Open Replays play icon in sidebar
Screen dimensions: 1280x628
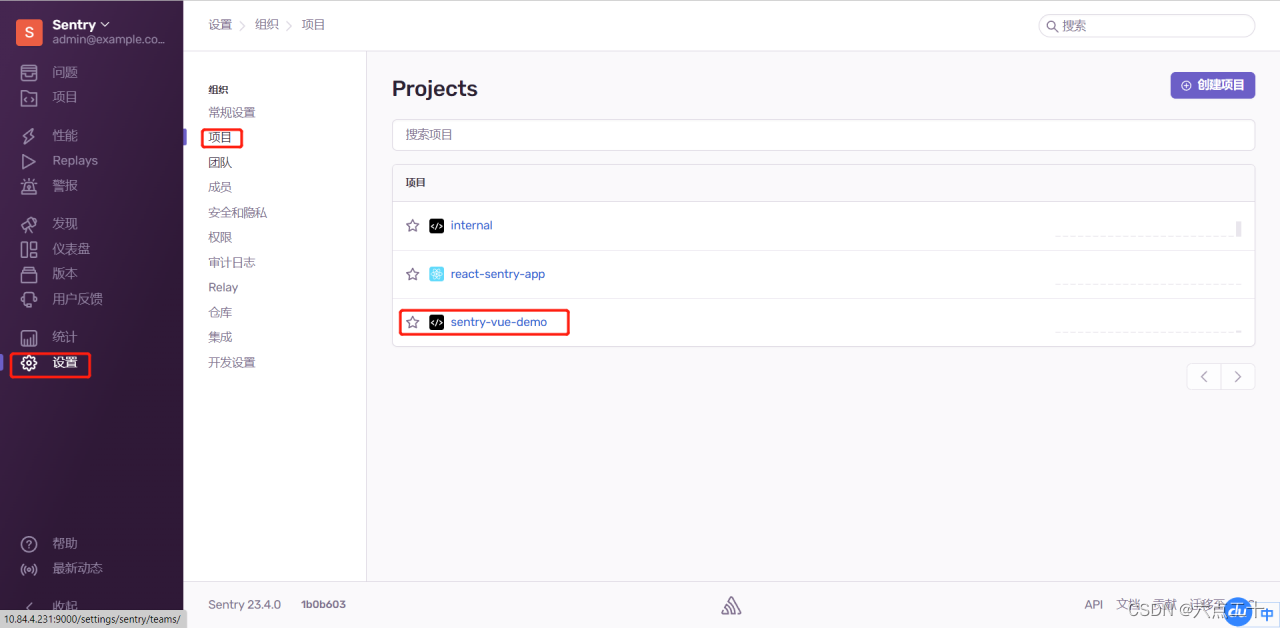pyautogui.click(x=30, y=161)
